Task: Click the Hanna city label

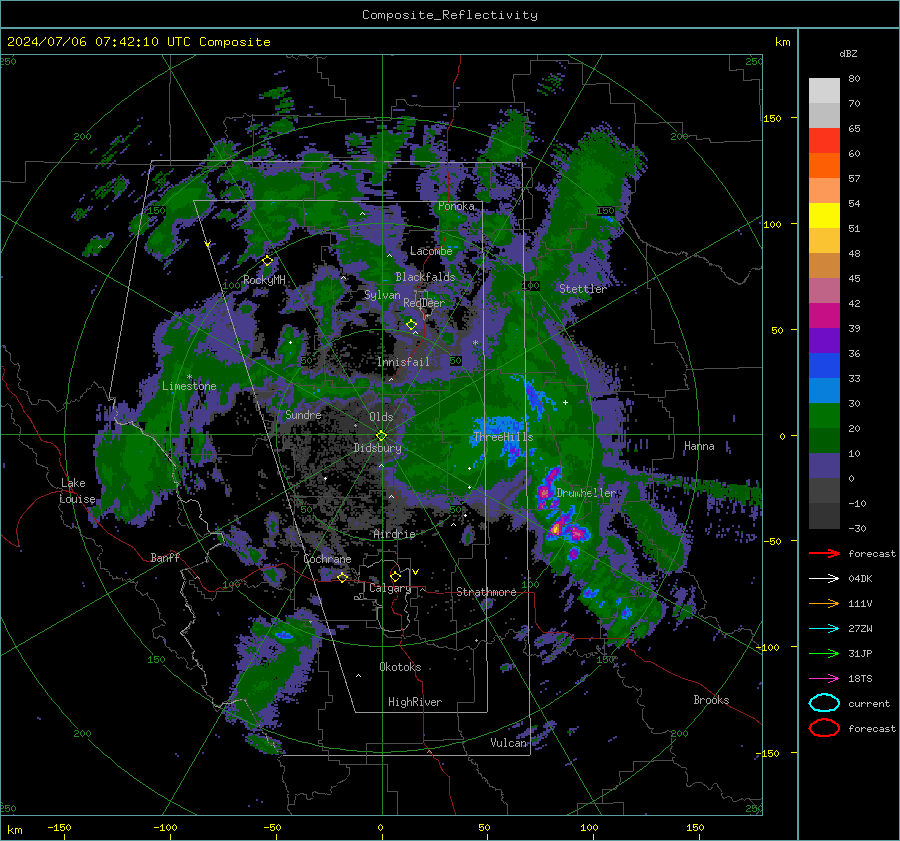Action: [699, 446]
